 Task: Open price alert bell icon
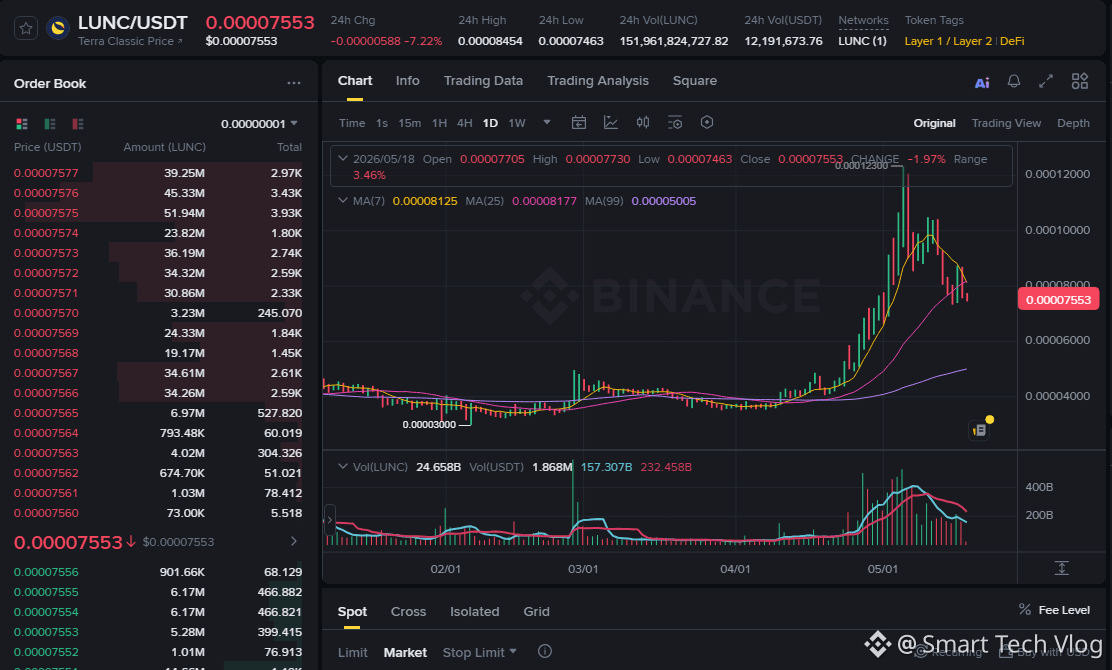(x=1014, y=82)
